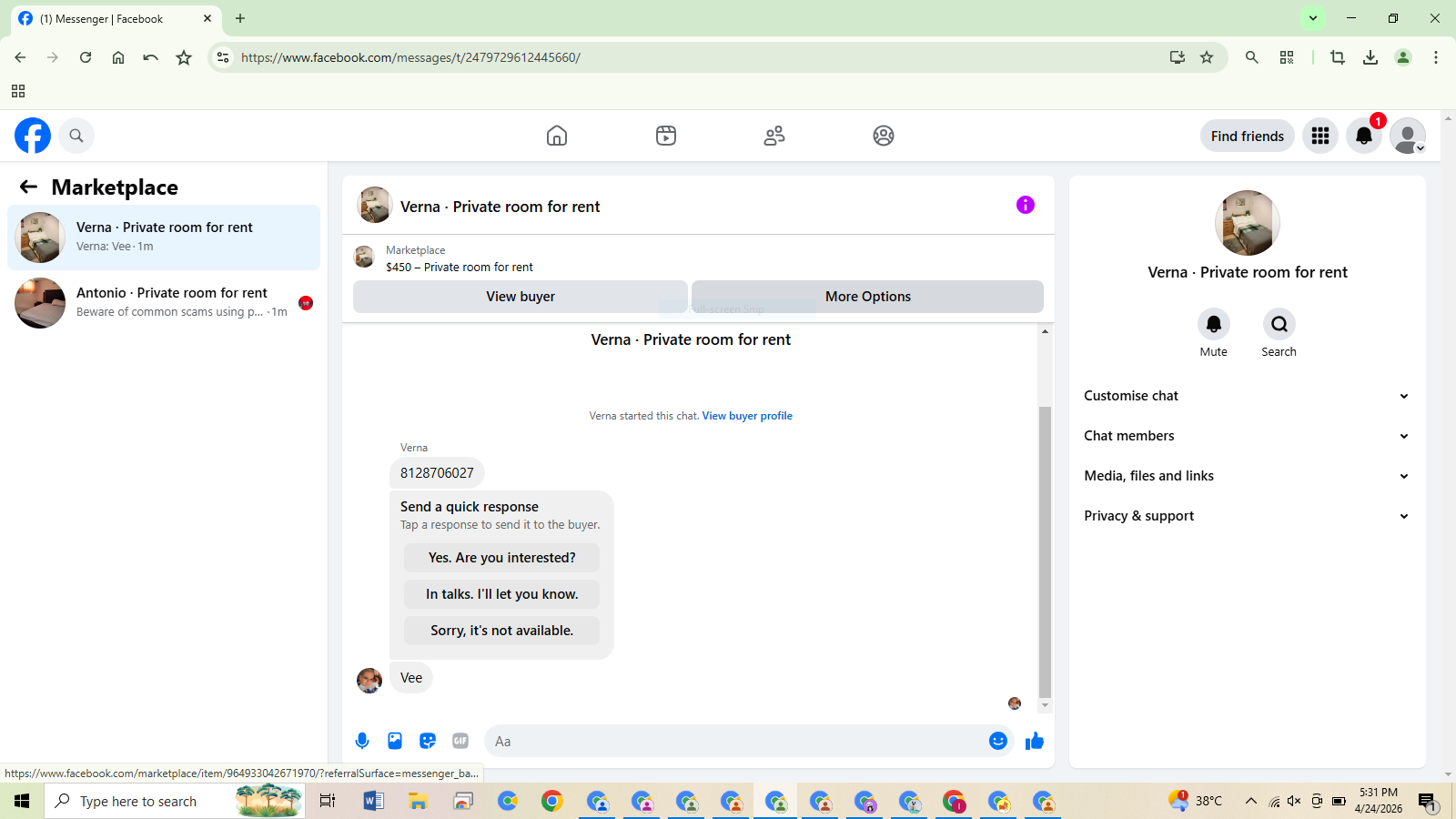Image resolution: width=1456 pixels, height=819 pixels.
Task: Choose a GIF
Action: pos(460,741)
